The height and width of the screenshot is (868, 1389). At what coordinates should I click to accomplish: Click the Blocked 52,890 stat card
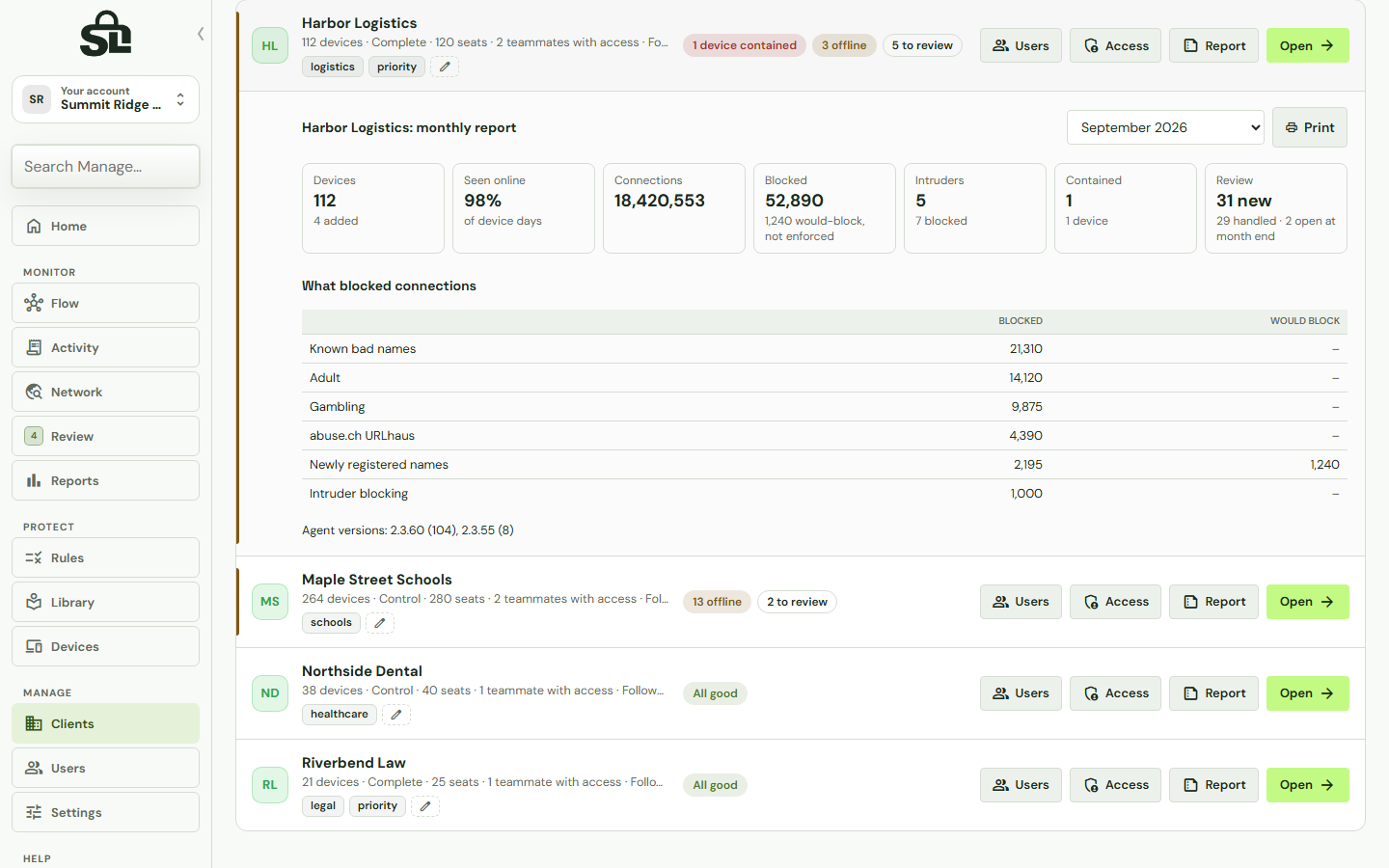(825, 208)
